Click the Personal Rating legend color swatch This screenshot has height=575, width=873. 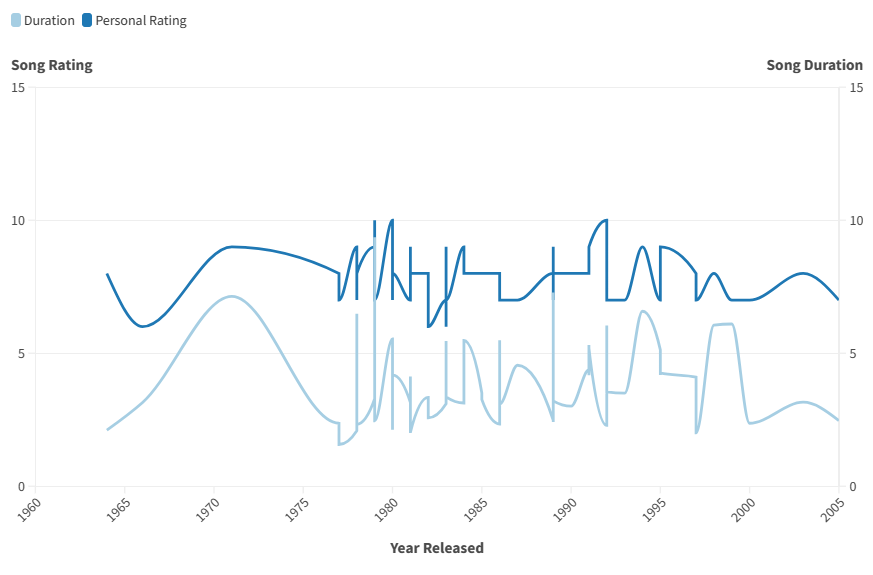click(87, 20)
